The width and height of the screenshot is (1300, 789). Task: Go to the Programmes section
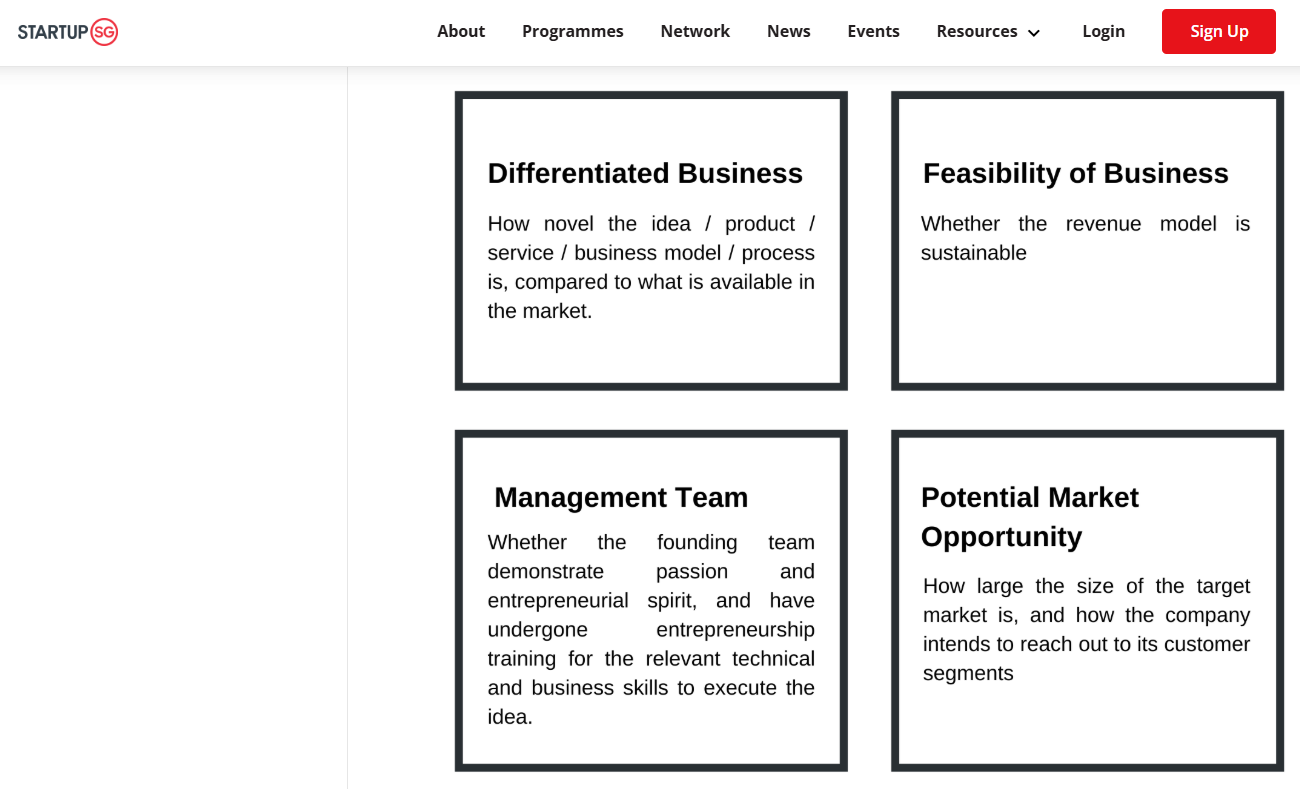[x=572, y=32]
